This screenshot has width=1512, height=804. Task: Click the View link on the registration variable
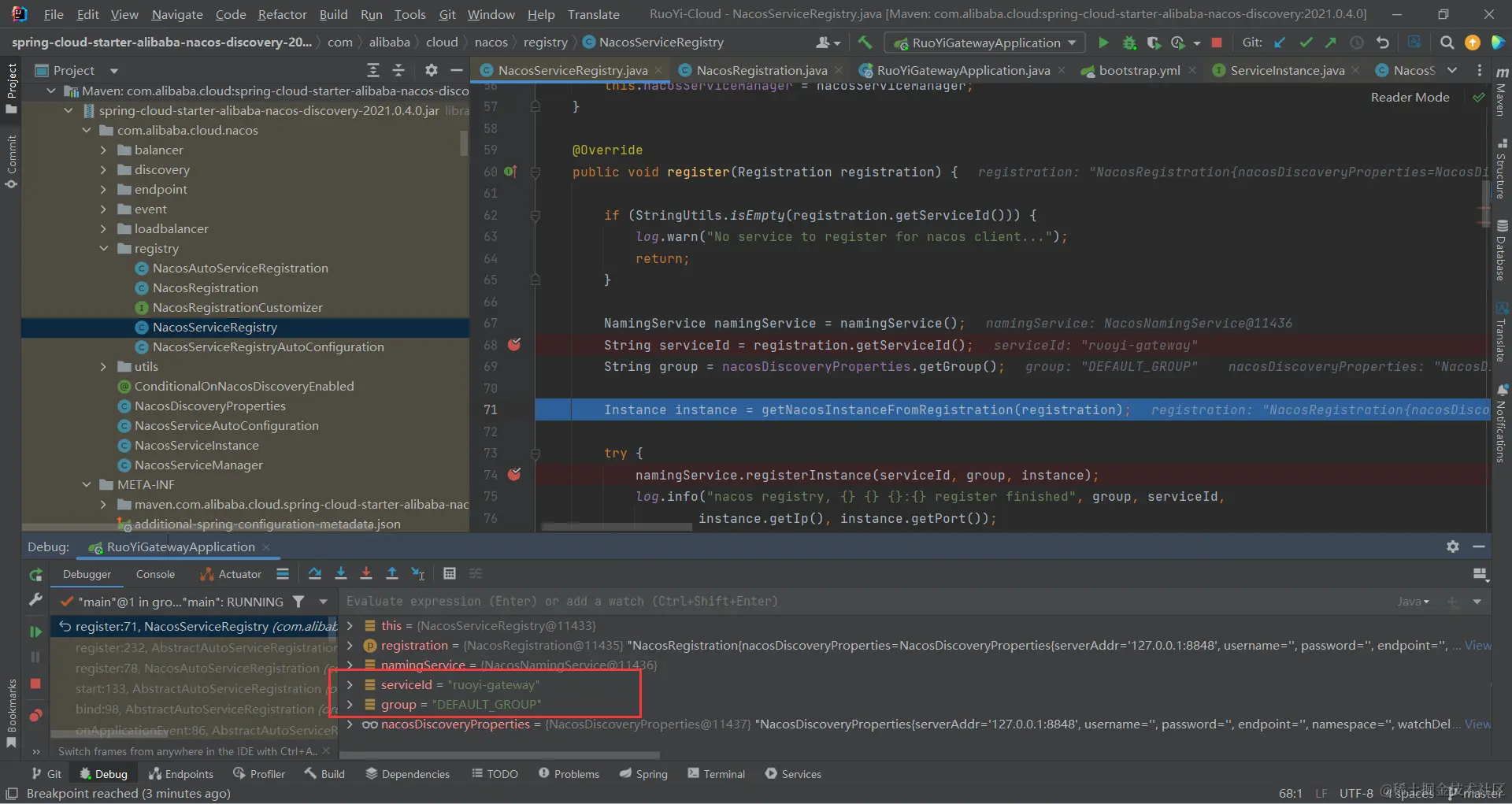[x=1477, y=646]
